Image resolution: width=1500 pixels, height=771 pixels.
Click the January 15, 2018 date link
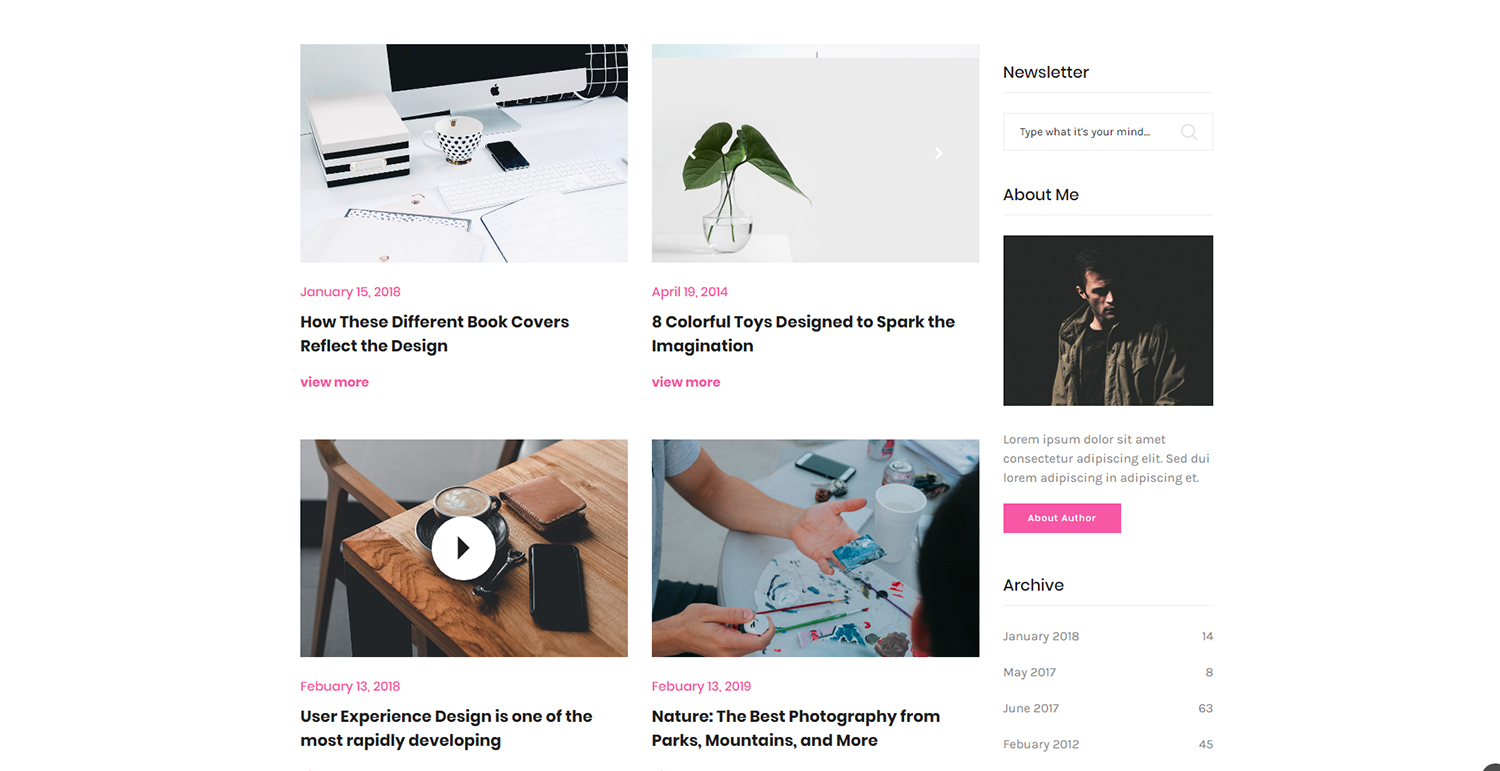coord(350,292)
